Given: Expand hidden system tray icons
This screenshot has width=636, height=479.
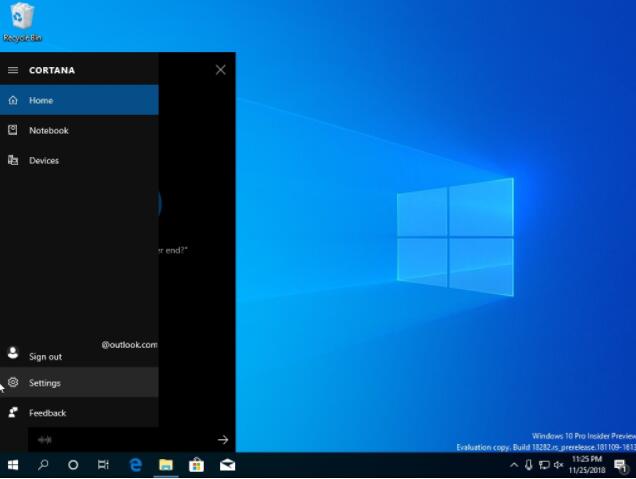Looking at the screenshot, I should 514,465.
